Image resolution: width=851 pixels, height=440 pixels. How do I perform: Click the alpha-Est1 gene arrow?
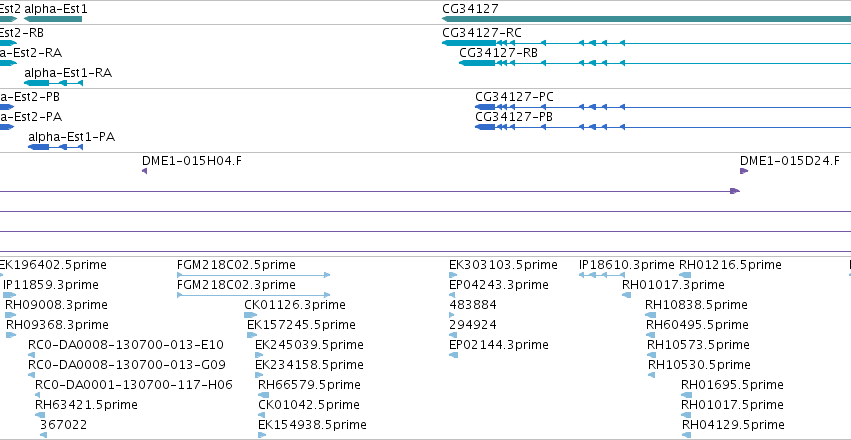coord(53,19)
